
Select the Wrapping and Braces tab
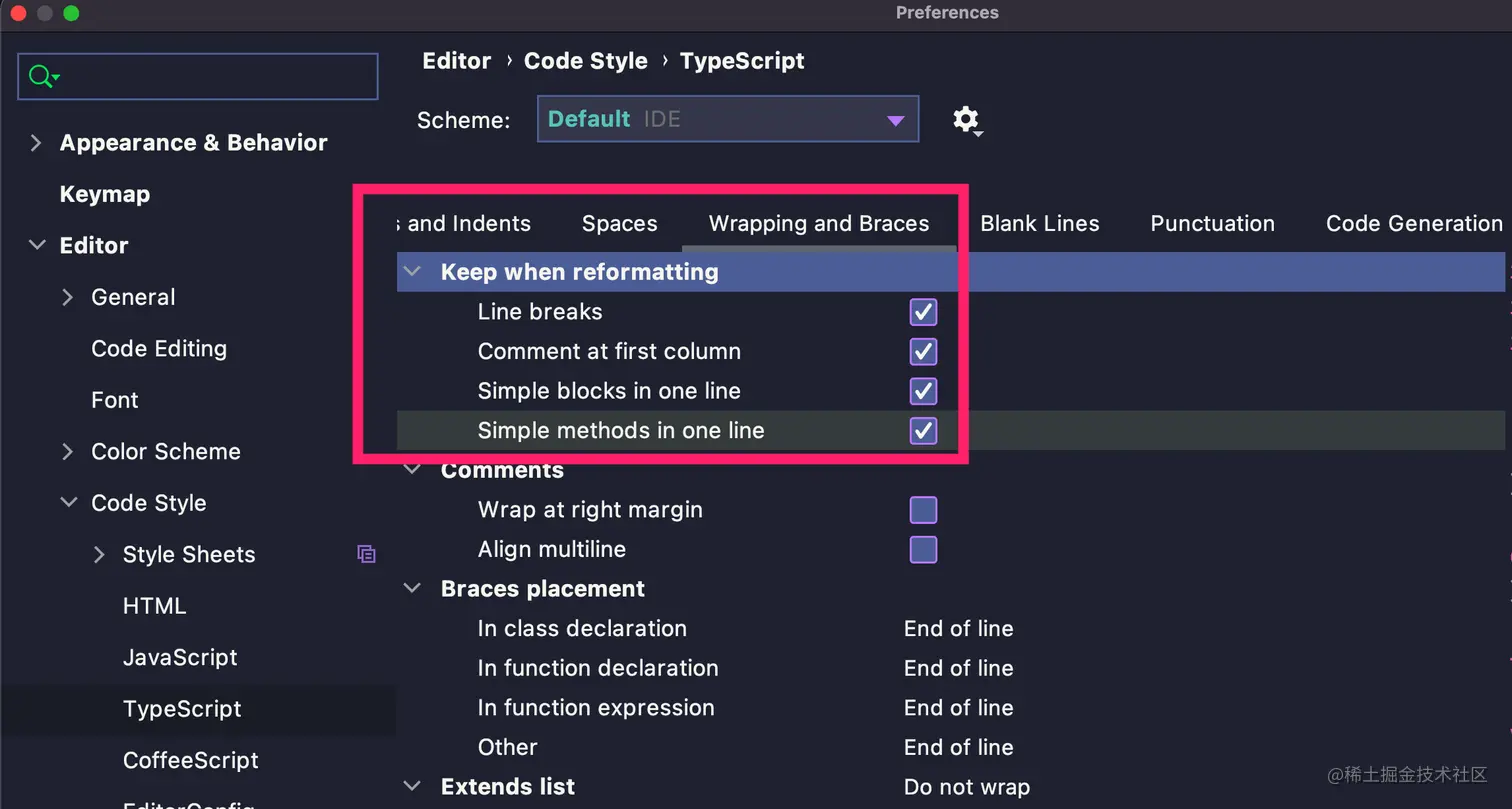tap(819, 223)
